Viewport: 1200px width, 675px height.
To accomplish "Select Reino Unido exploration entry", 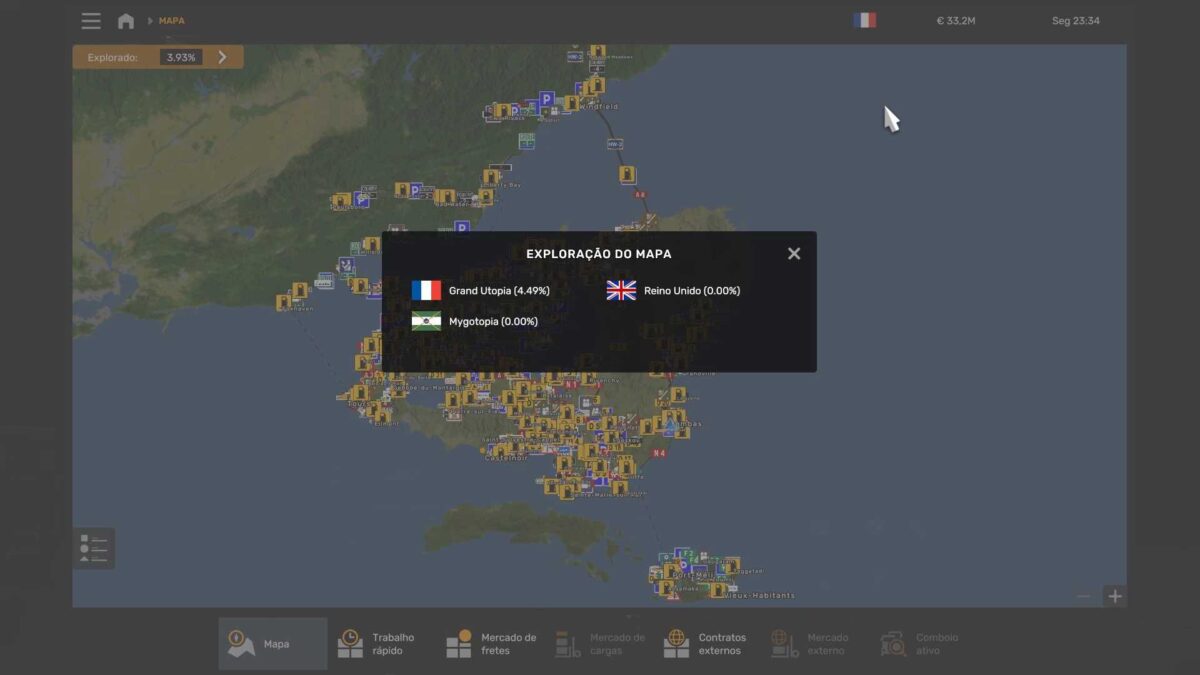I will click(691, 291).
